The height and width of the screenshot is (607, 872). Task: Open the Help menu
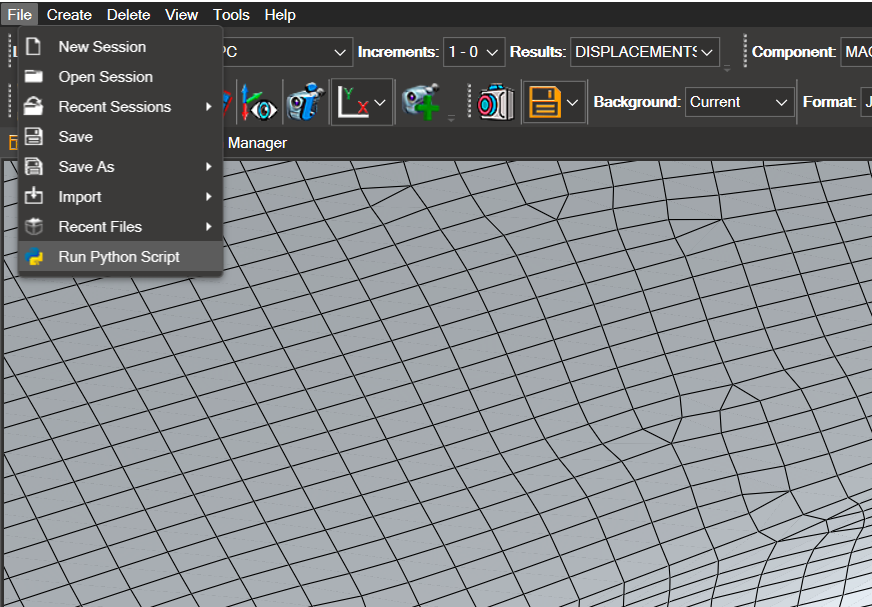pyautogui.click(x=280, y=15)
